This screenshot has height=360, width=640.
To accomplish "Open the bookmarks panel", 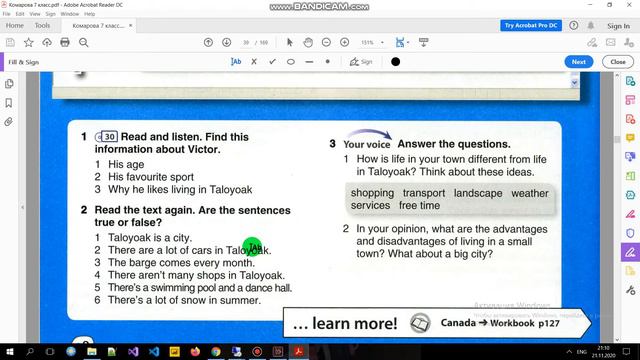I will click(9, 102).
